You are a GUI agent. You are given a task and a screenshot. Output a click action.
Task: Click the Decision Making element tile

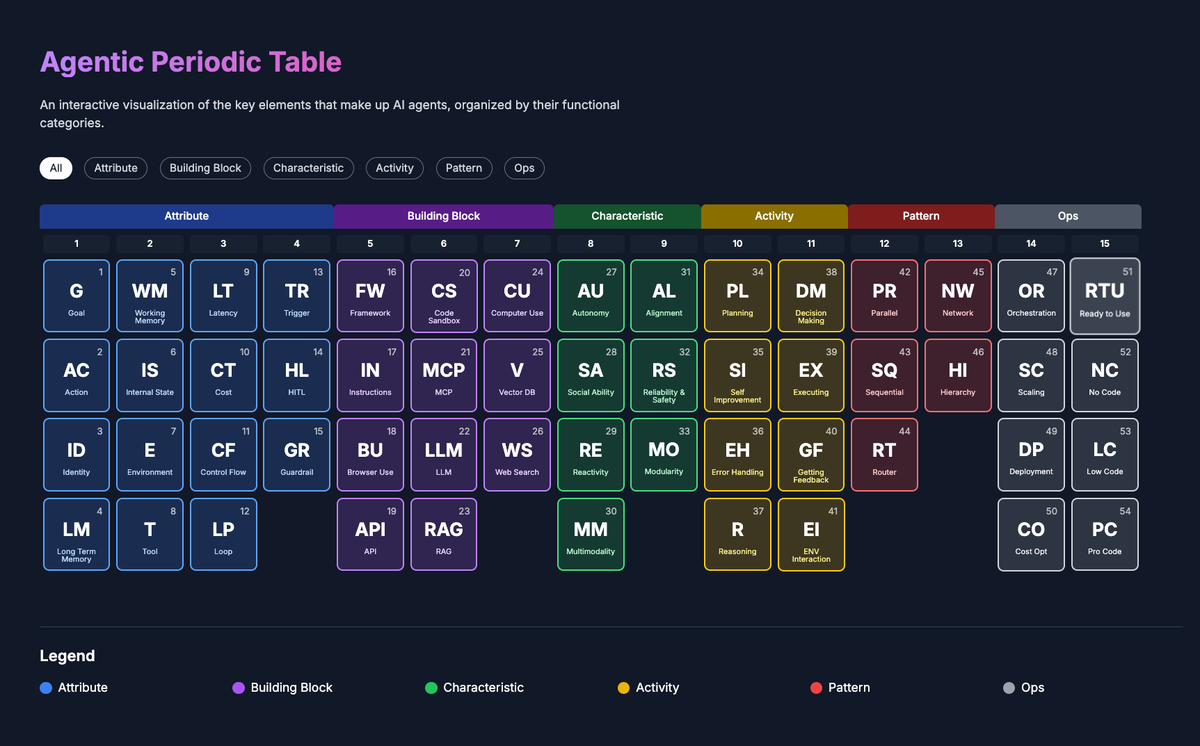click(811, 295)
